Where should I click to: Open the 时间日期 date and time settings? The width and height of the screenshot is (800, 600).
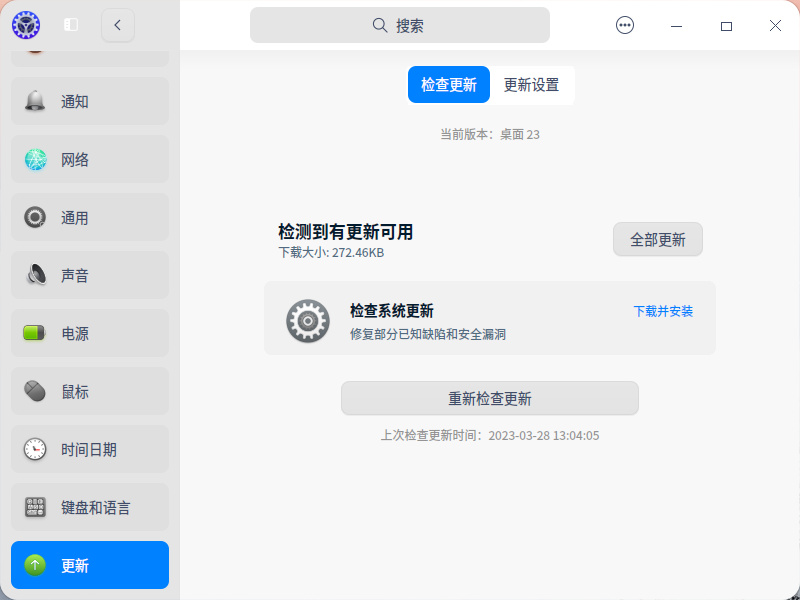[89, 448]
